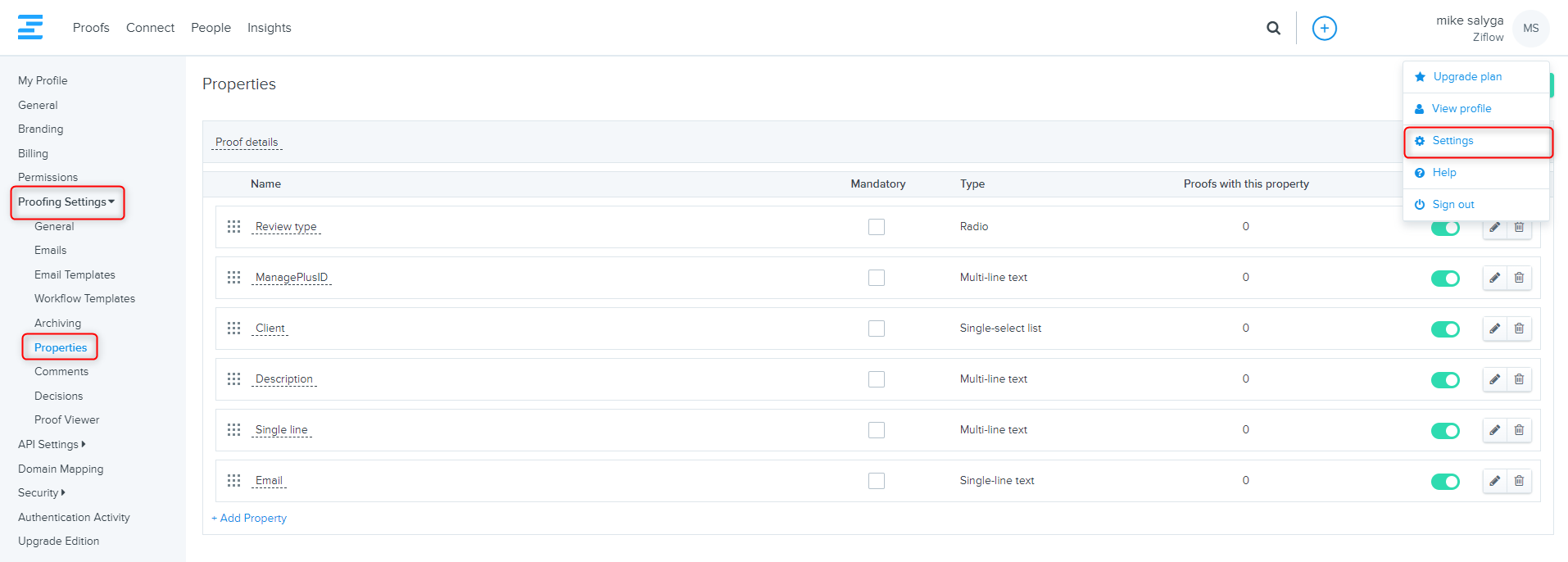The image size is (1568, 562).
Task: Click the pencil icon for Email property
Action: 1495,481
